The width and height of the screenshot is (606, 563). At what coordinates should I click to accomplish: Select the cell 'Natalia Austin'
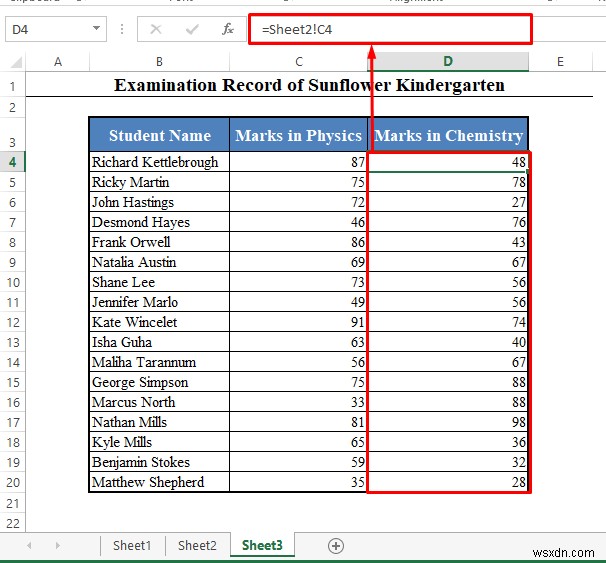[159, 262]
